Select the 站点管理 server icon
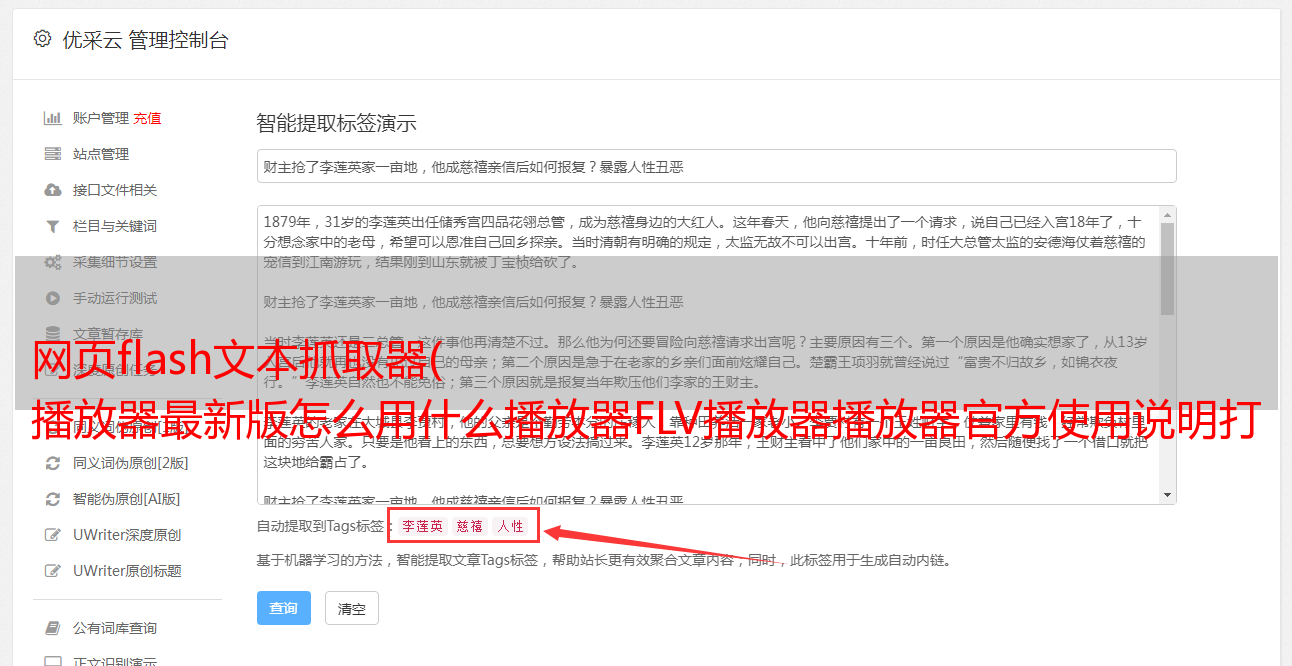The width and height of the screenshot is (1292, 666). point(53,154)
